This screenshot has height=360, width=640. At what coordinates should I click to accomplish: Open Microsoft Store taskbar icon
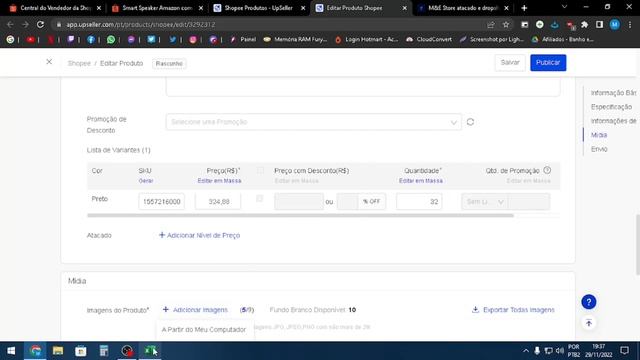pyautogui.click(x=81, y=351)
